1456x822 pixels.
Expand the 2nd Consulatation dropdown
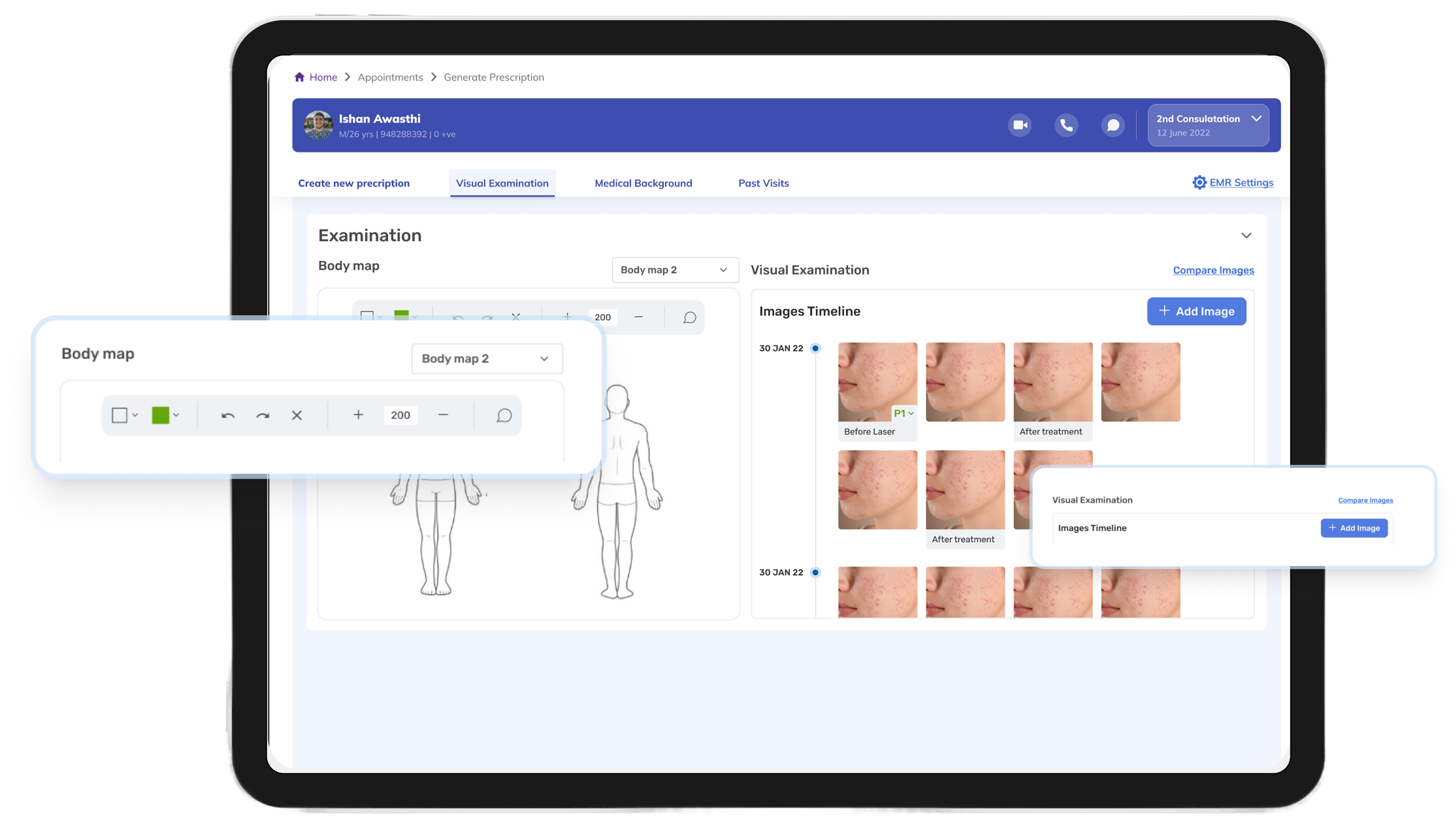(x=1257, y=119)
